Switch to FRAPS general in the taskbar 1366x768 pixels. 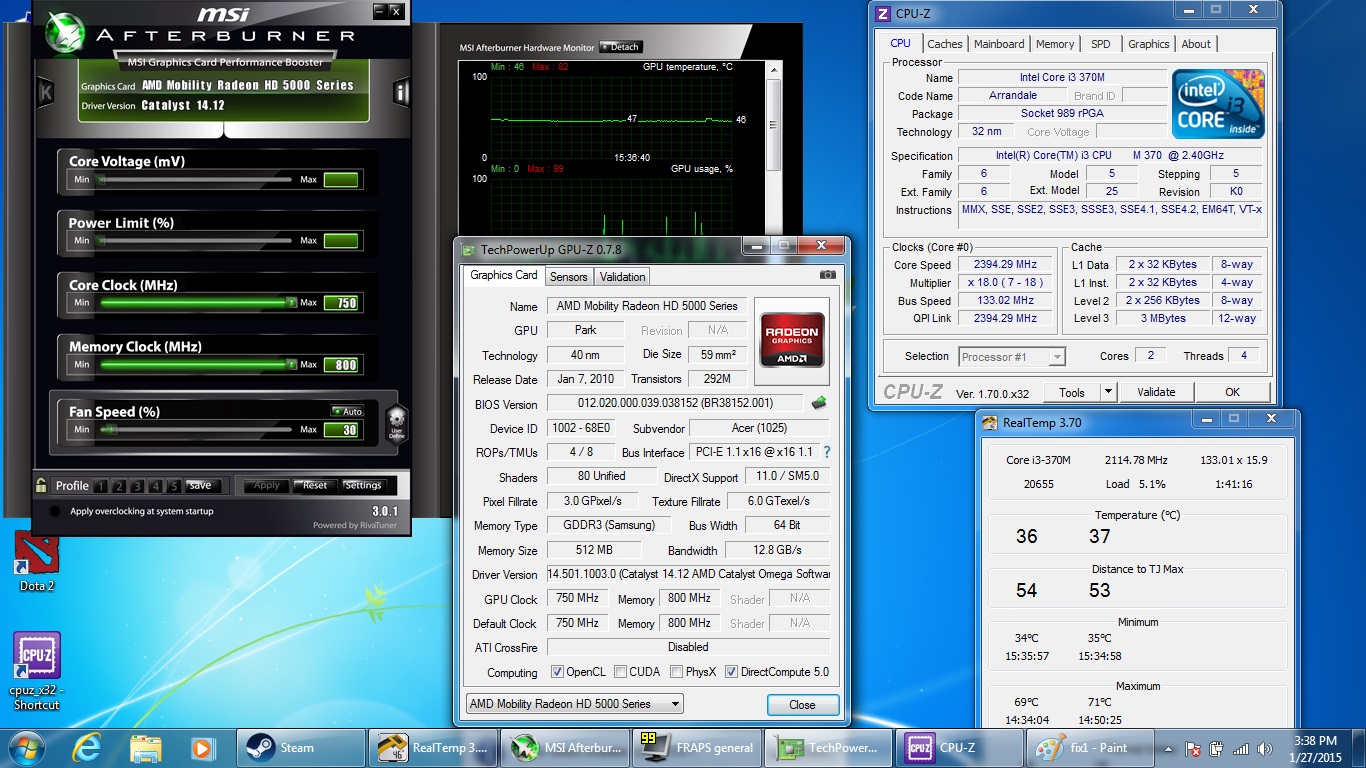click(x=696, y=748)
